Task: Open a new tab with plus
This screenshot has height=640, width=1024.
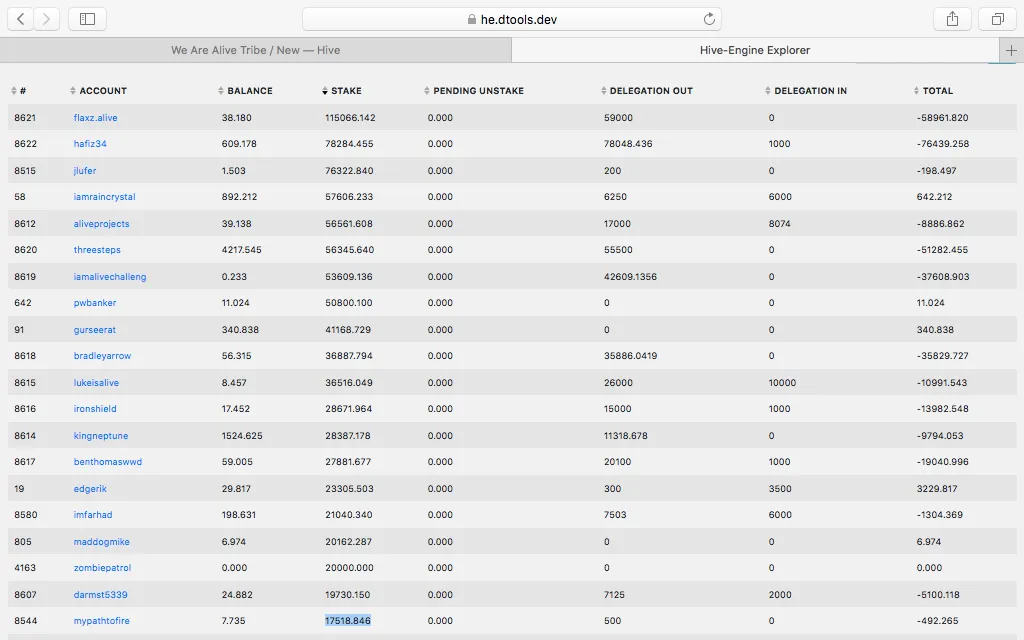Action: (1011, 50)
